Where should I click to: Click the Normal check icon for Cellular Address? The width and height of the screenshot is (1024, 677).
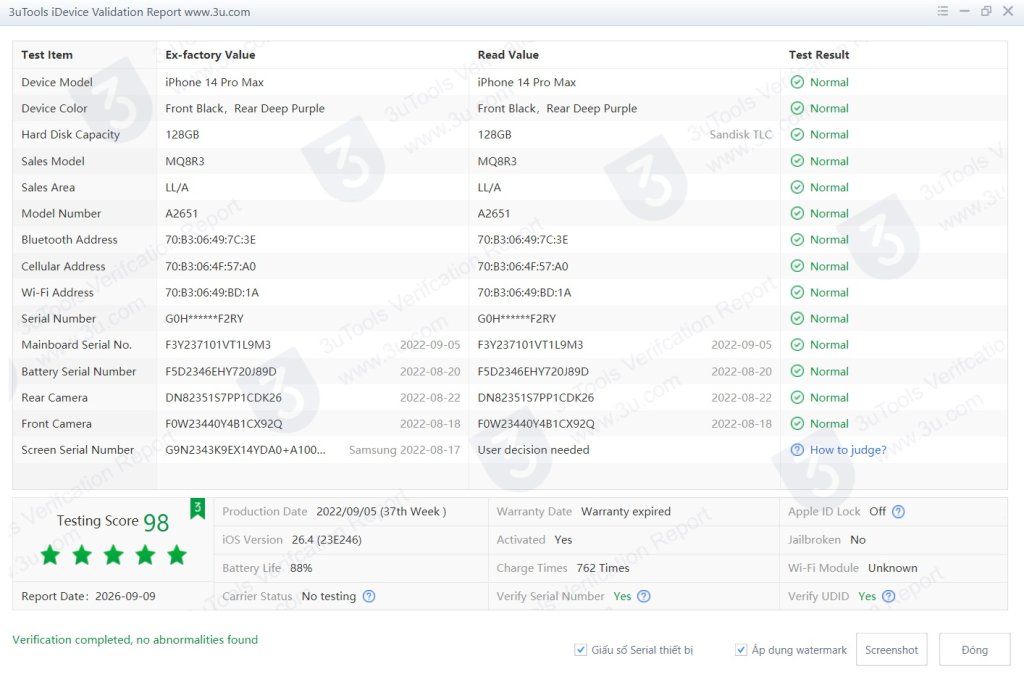pyautogui.click(x=797, y=266)
